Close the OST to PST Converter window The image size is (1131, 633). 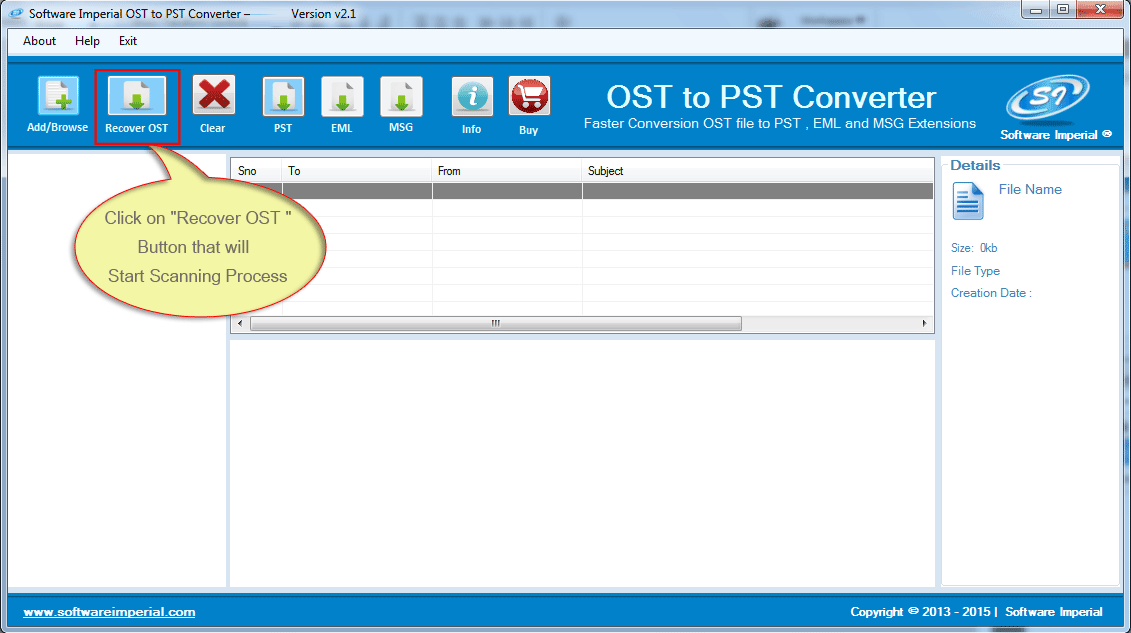(1100, 9)
